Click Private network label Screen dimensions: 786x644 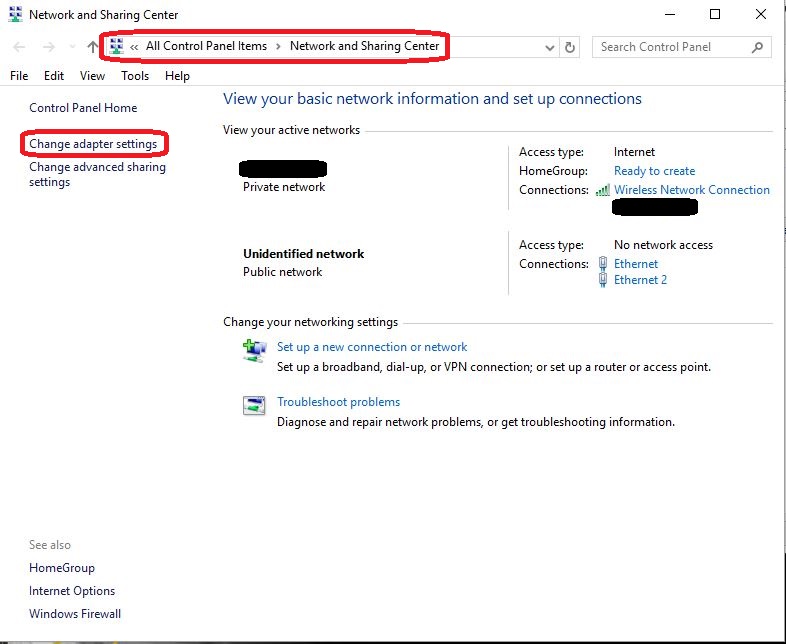[284, 187]
